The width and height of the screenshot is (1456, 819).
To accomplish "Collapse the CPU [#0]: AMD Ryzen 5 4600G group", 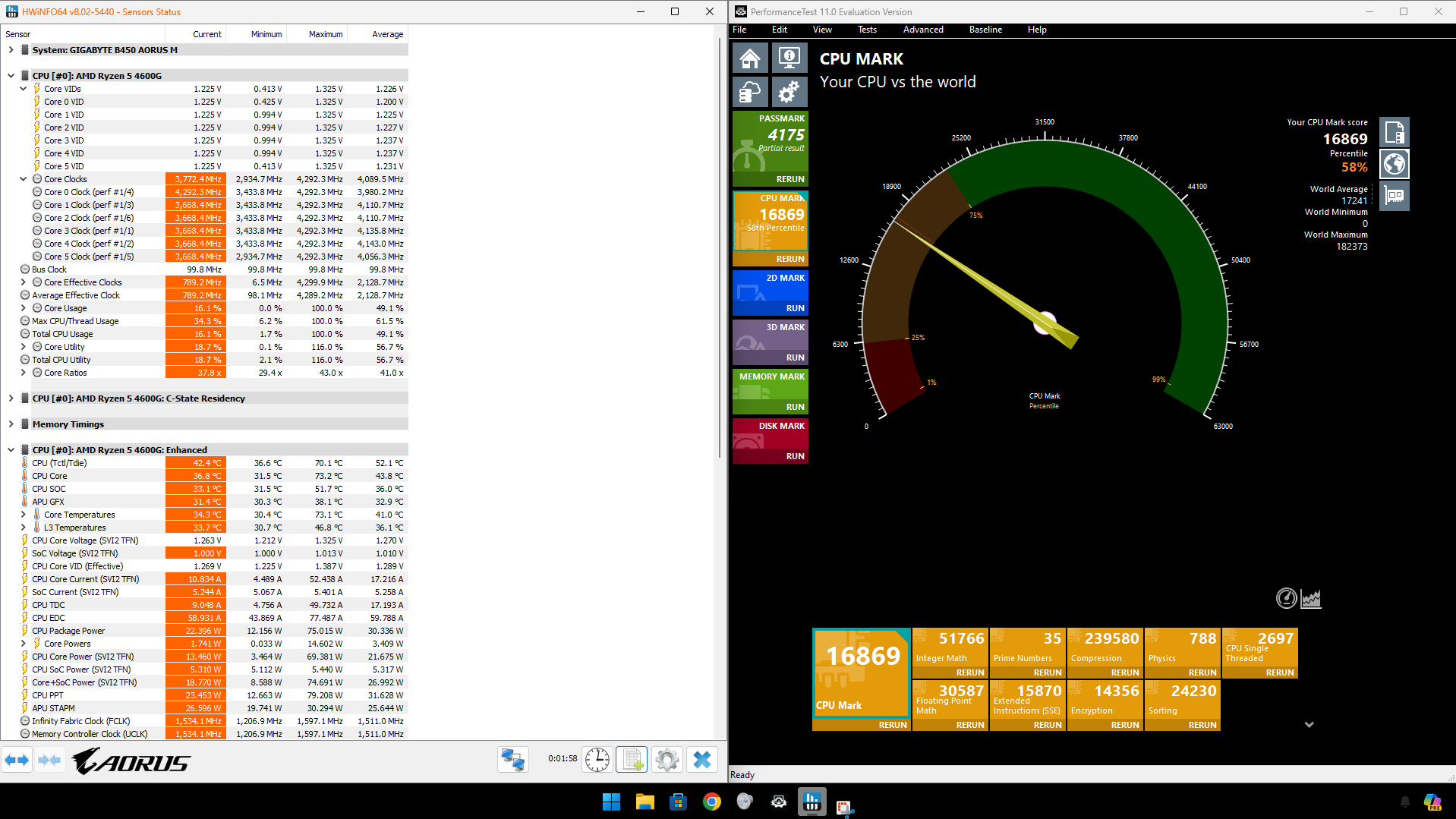I will coord(11,76).
